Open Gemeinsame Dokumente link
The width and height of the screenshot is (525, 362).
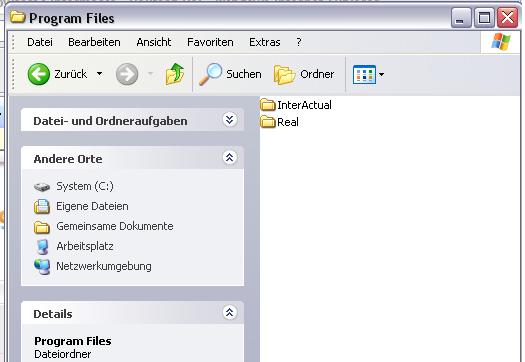(115, 226)
